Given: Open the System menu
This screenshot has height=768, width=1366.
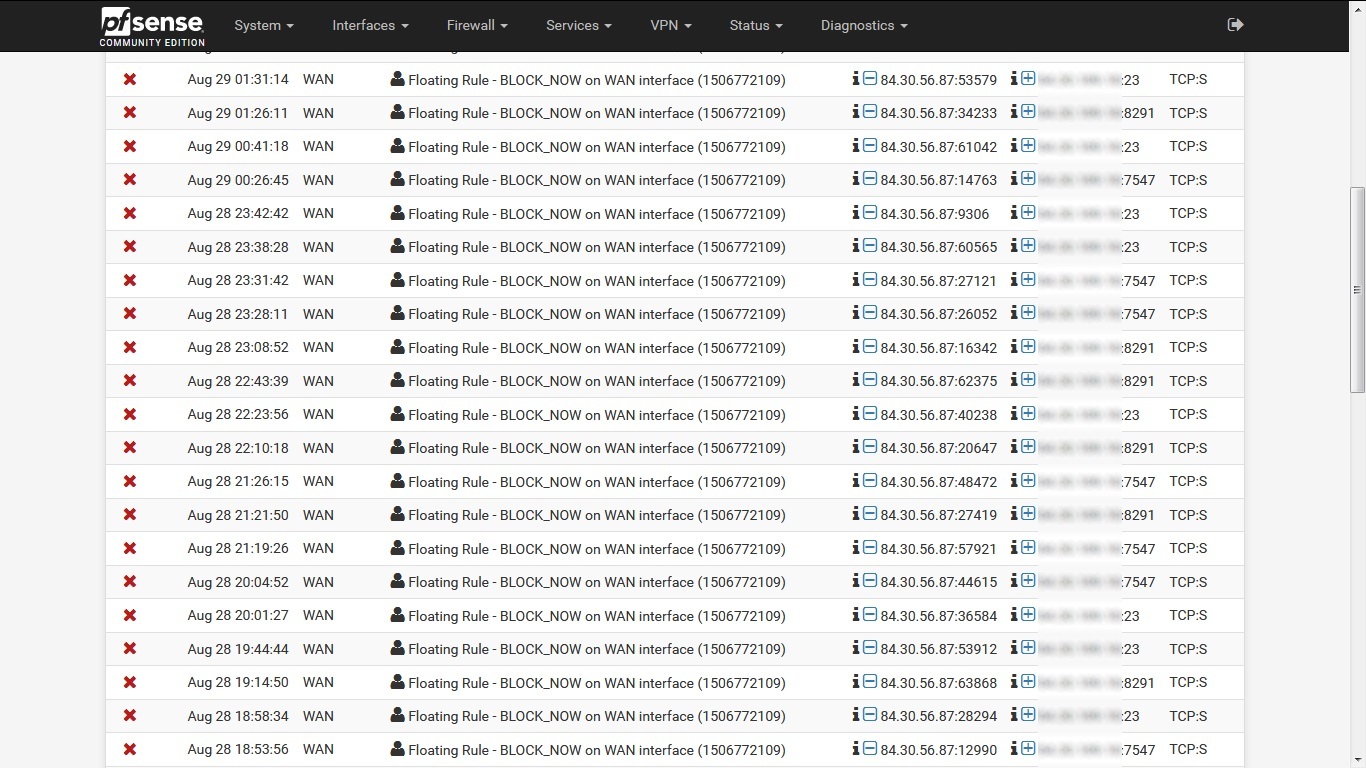Looking at the screenshot, I should [264, 25].
